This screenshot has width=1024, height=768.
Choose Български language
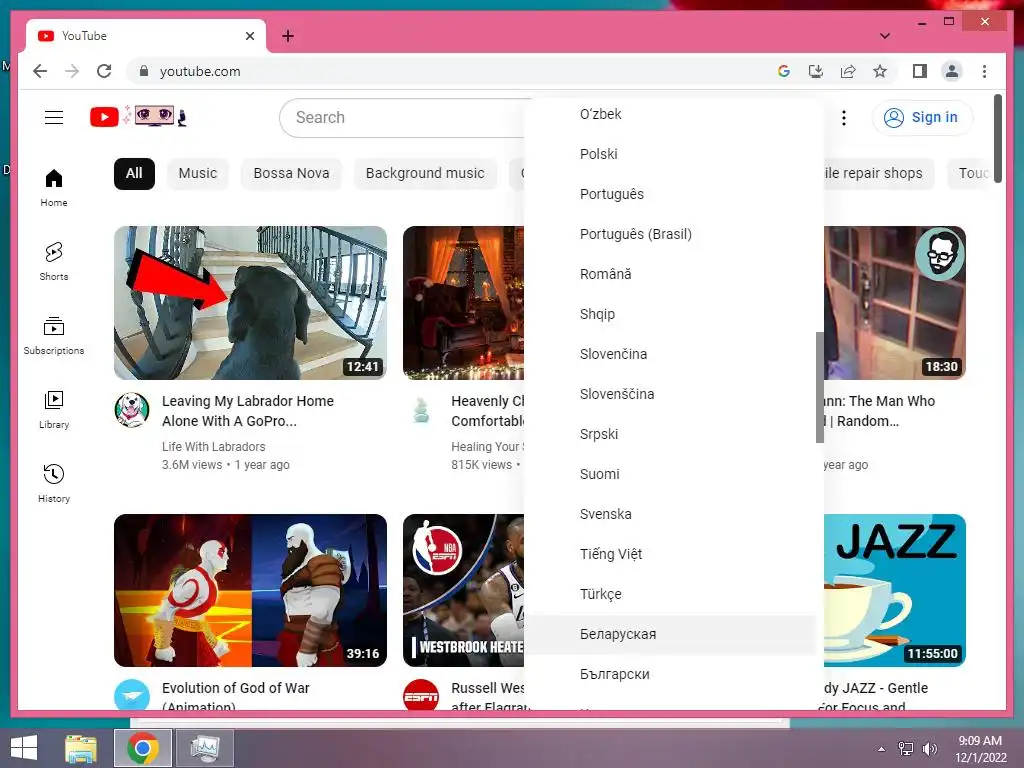670,674
